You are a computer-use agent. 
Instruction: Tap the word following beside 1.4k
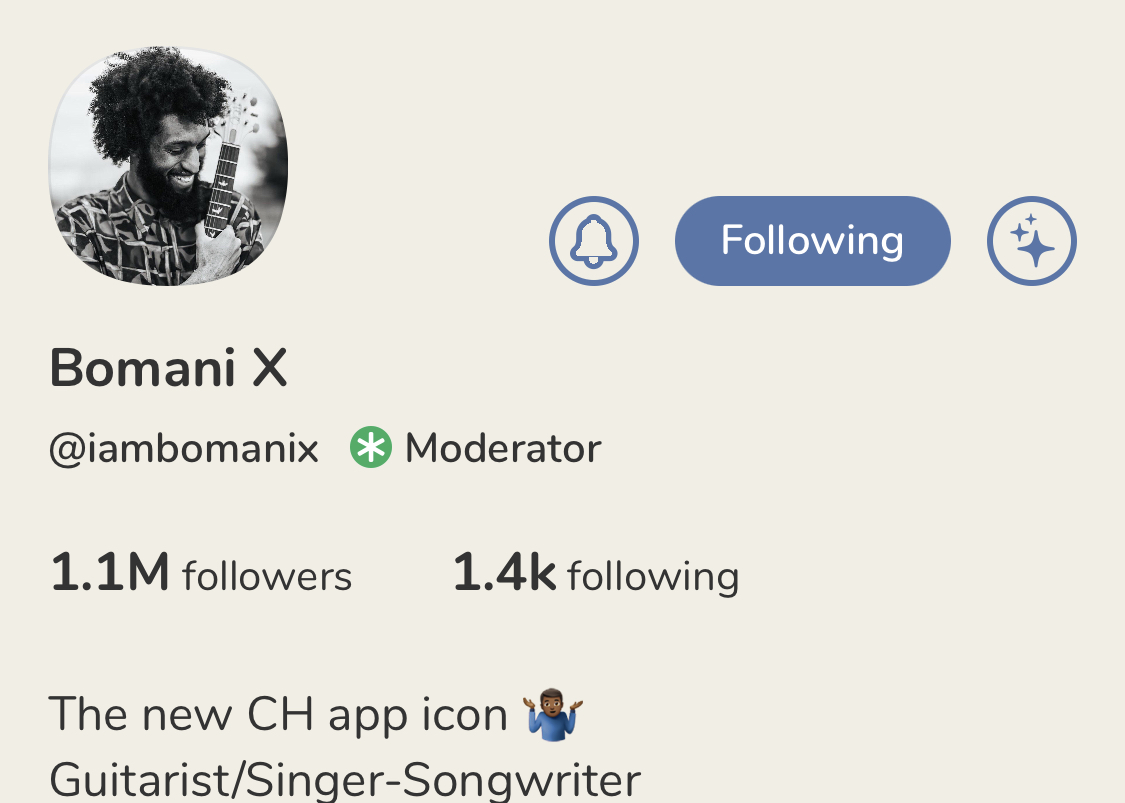point(653,578)
